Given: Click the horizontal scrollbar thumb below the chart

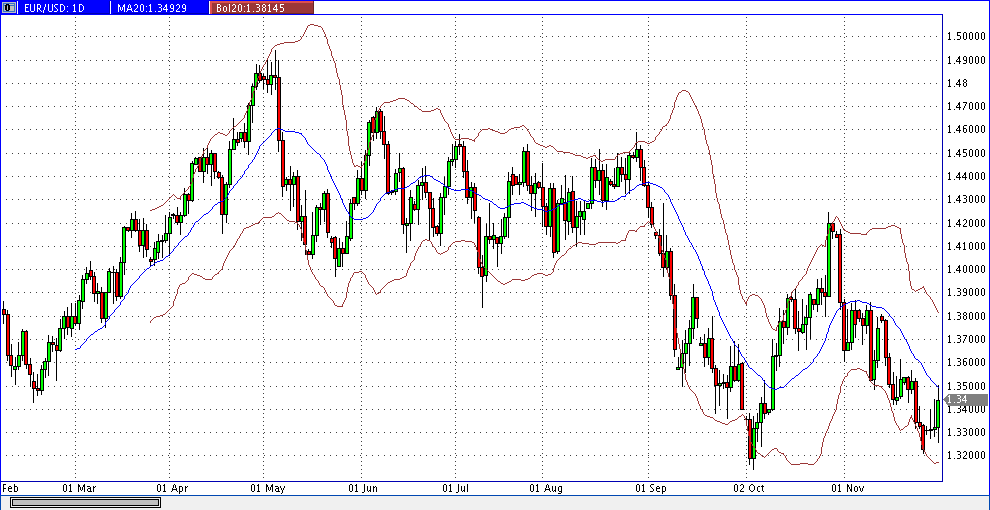Looking at the screenshot, I should (85, 502).
